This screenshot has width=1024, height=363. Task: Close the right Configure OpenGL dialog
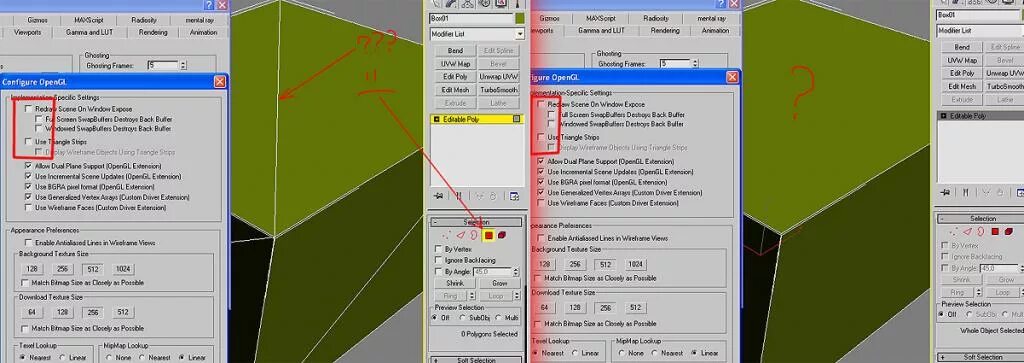pyautogui.click(x=732, y=77)
